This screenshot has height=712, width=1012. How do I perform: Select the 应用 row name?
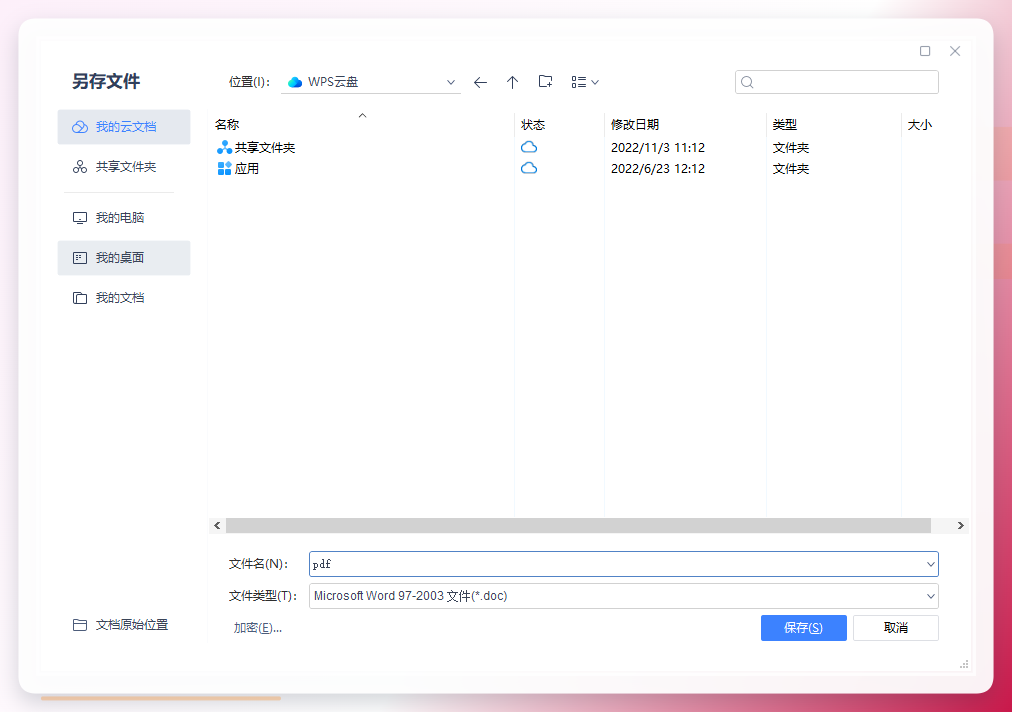pos(247,168)
